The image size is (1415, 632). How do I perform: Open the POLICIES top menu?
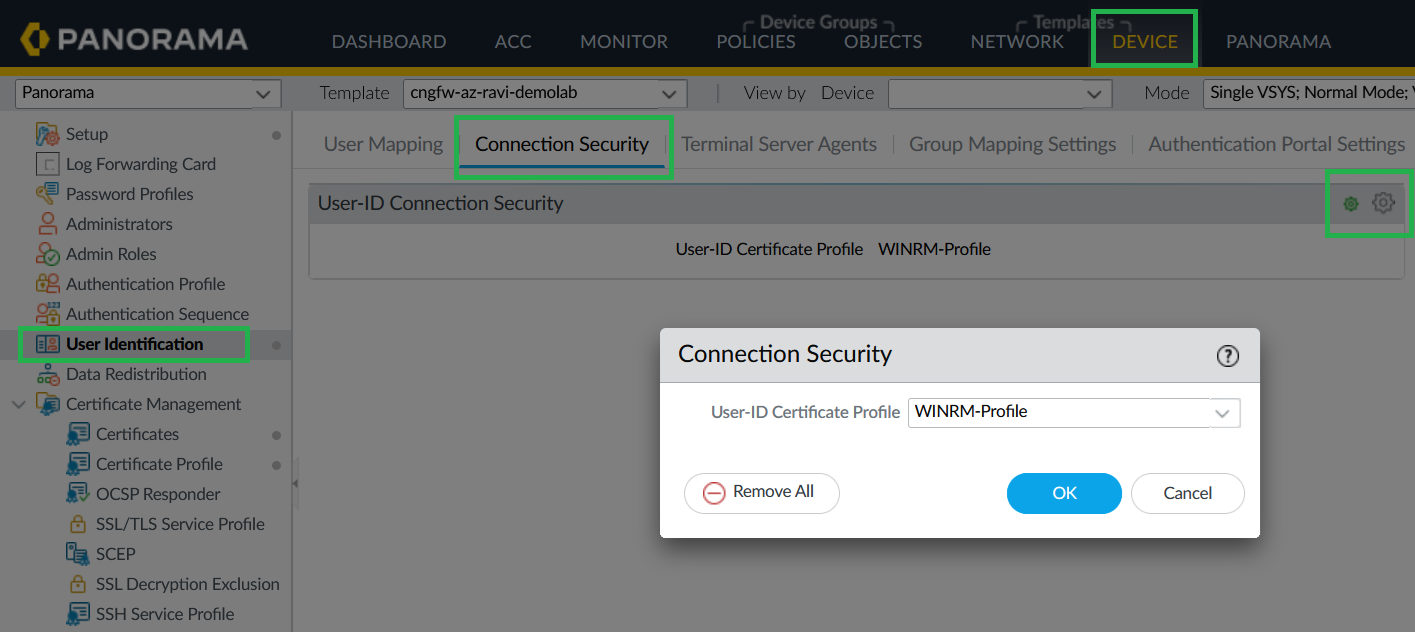tap(755, 42)
